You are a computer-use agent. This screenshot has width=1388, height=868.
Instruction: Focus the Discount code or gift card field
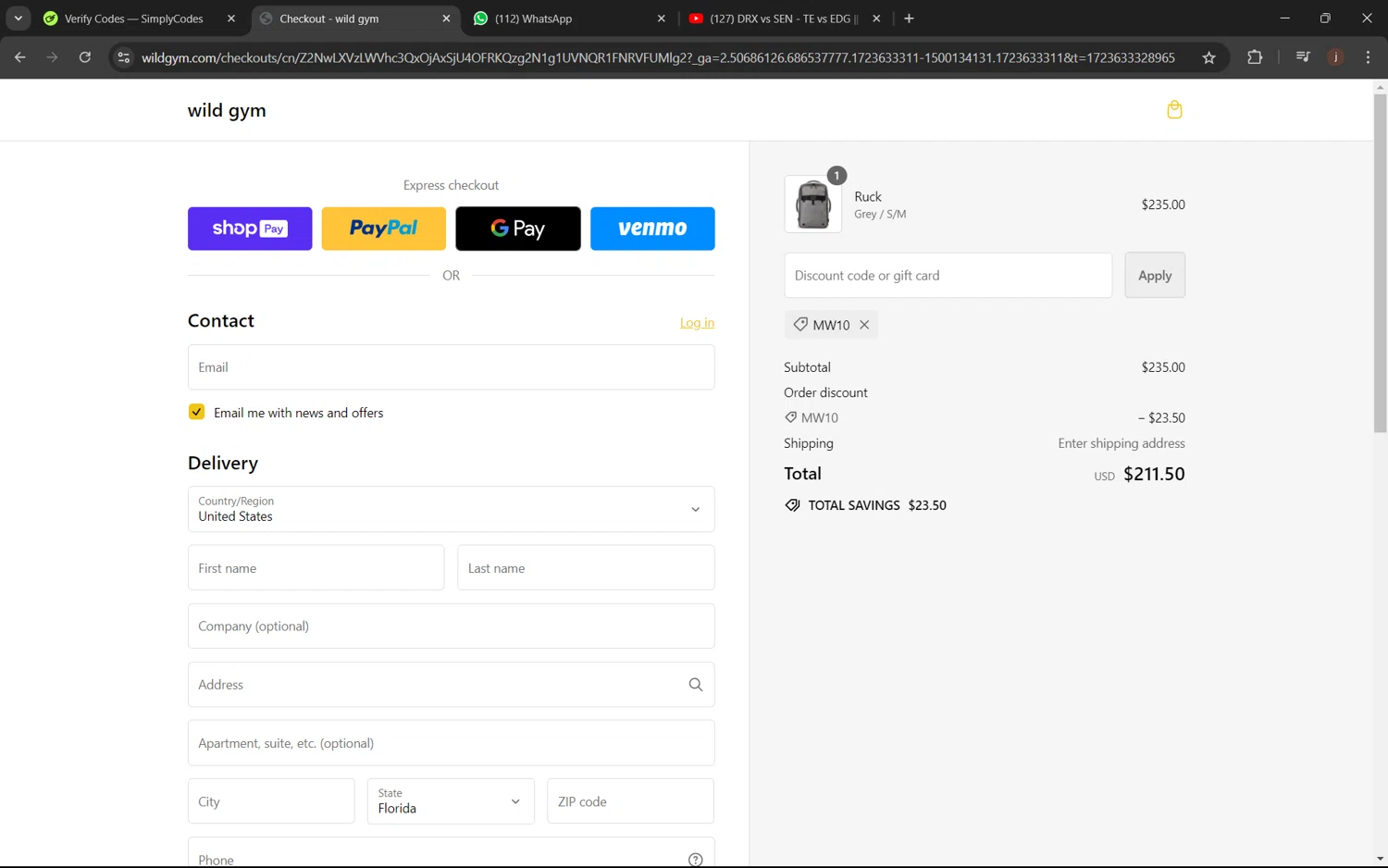(x=948, y=276)
